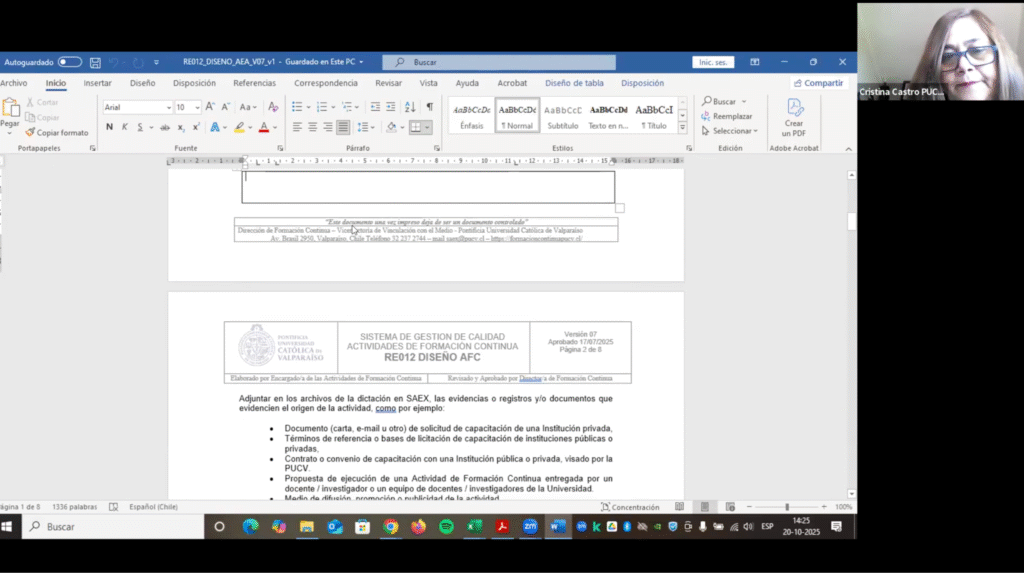The height and width of the screenshot is (573, 1024).
Task: Apply bold formatting with N button
Action: (110, 127)
